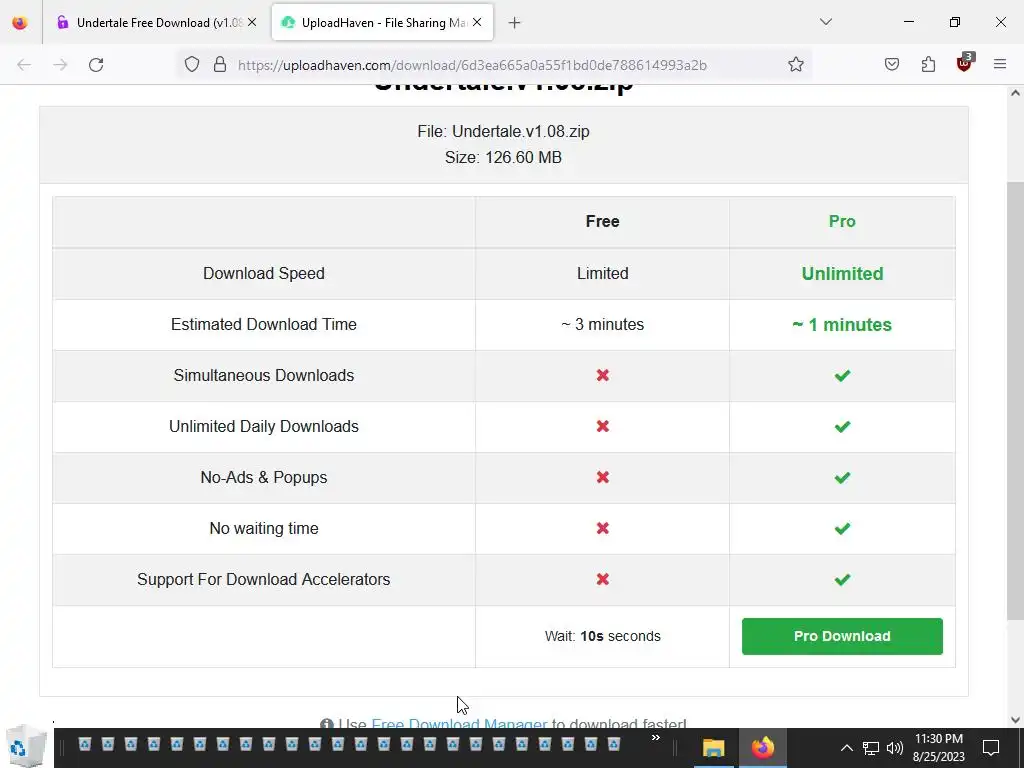
Task: Open a new browser tab
Action: click(514, 23)
